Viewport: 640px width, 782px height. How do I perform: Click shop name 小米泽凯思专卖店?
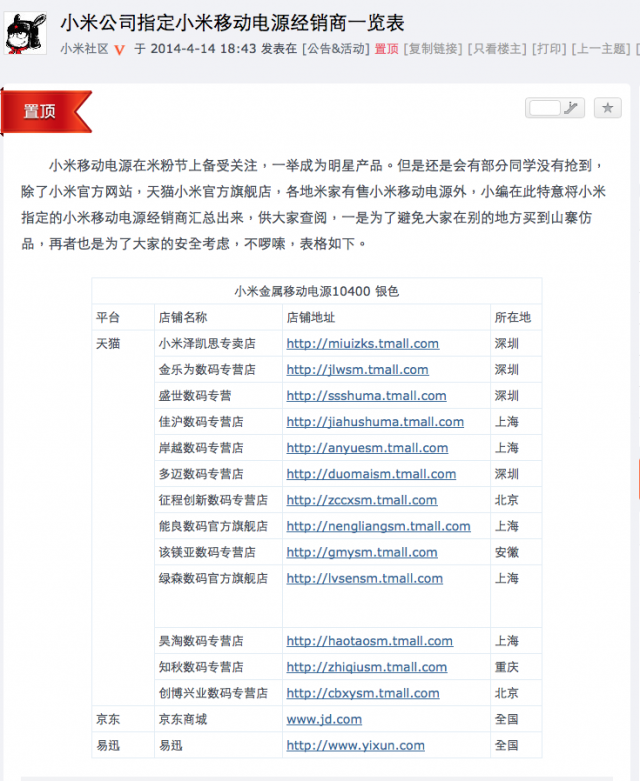tap(207, 344)
